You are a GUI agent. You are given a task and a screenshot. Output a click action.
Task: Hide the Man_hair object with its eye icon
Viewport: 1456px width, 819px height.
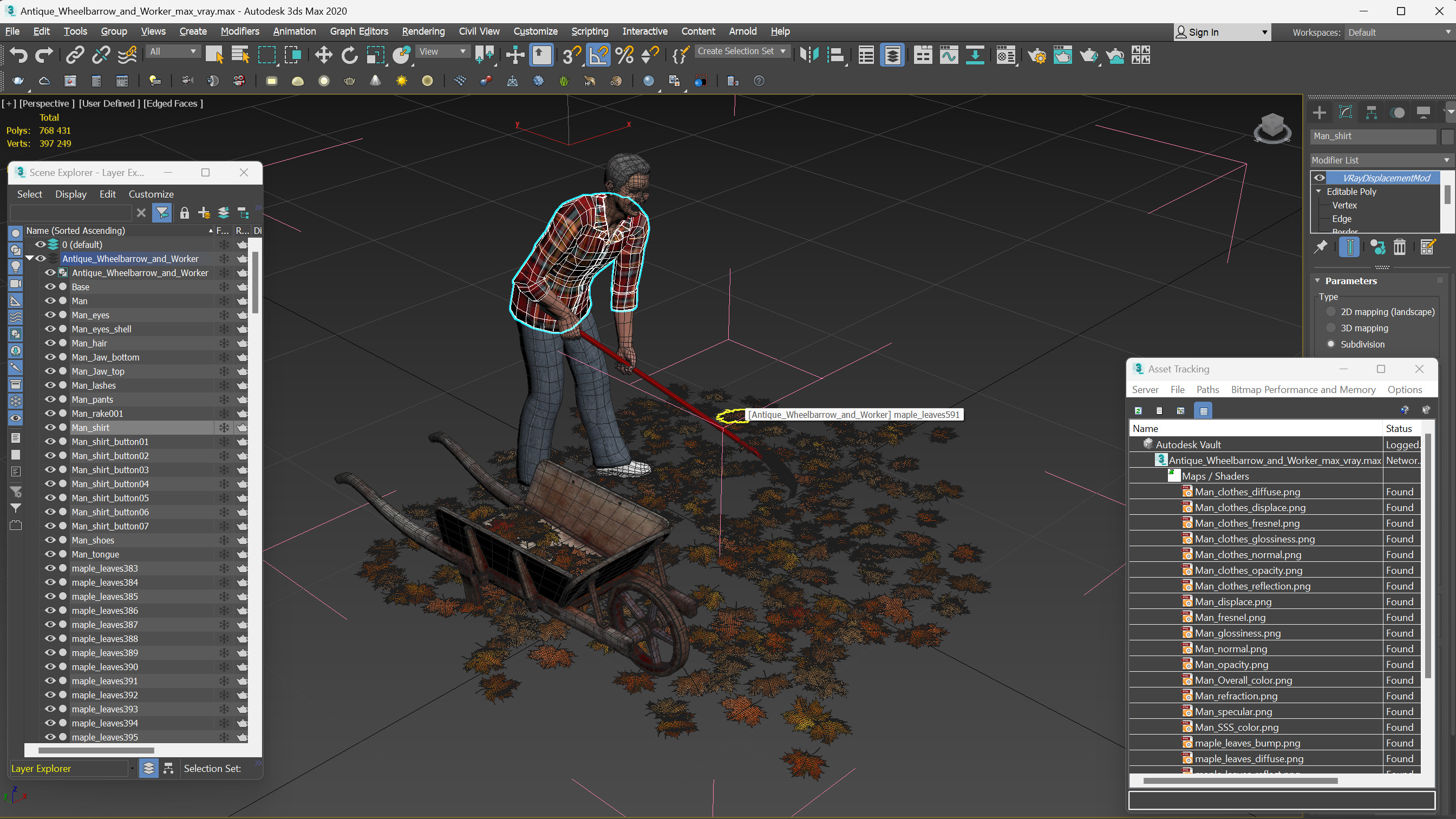tap(50, 343)
